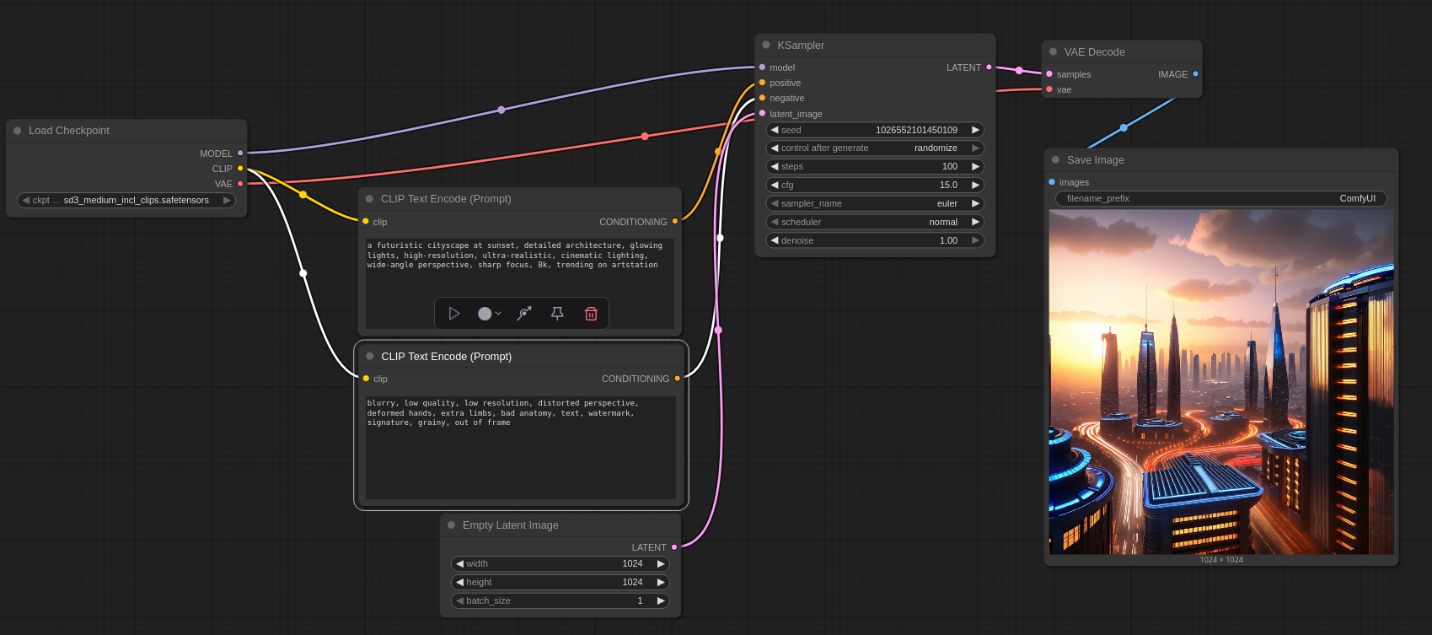Viewport: 1432px width, 635px height.
Task: Delete selected node with red trash icon
Action: coord(591,314)
